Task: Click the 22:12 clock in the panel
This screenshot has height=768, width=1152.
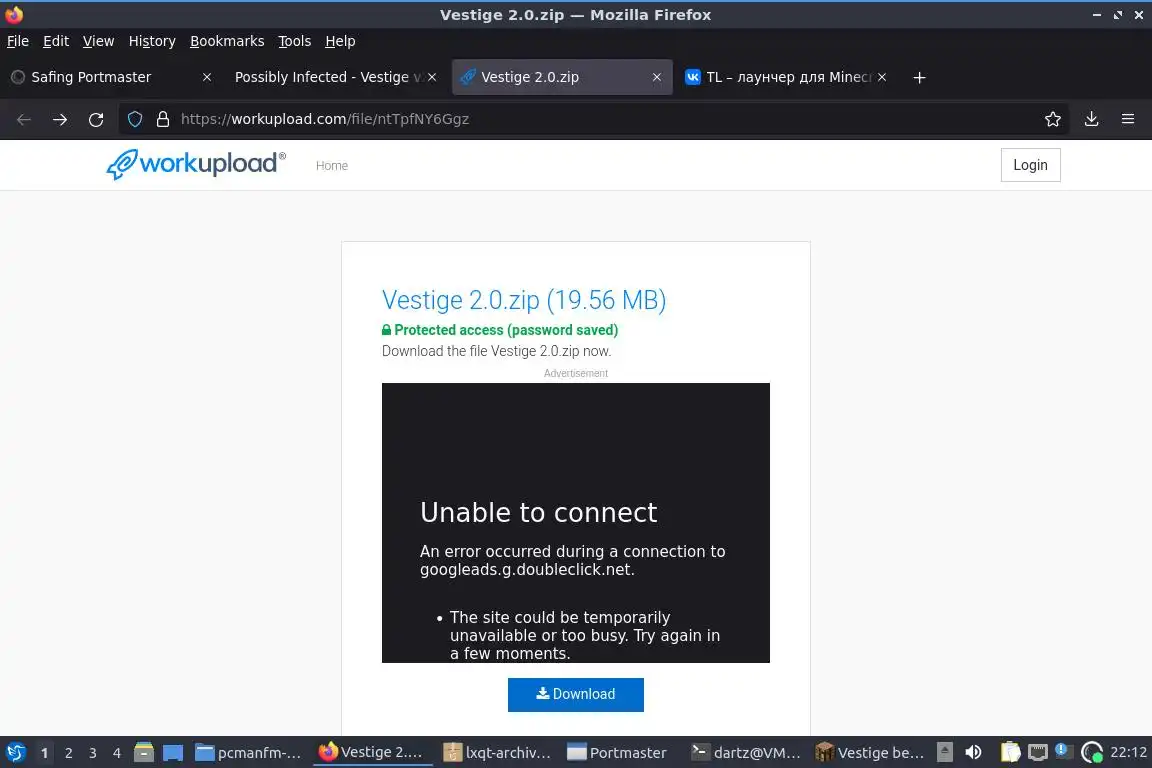Action: click(x=1128, y=753)
